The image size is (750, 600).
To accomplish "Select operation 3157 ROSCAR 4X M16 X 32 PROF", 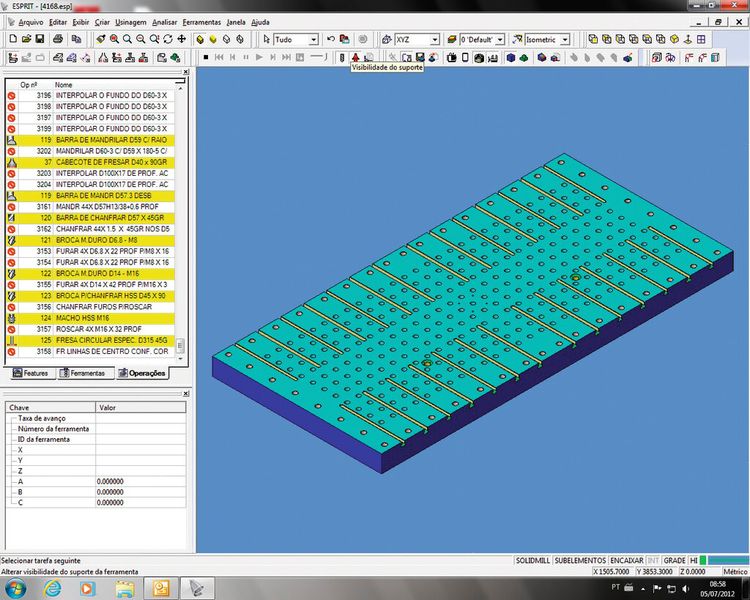I will [91, 329].
